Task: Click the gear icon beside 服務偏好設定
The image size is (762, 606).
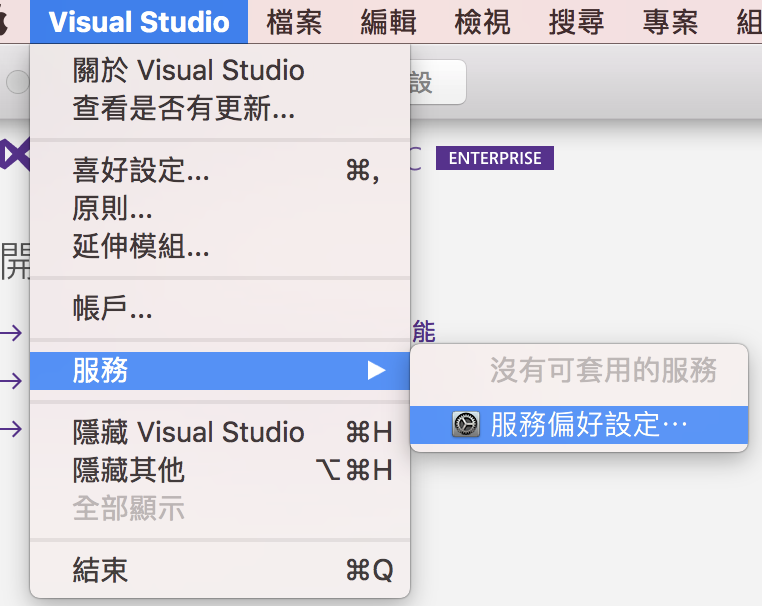Action: (466, 425)
